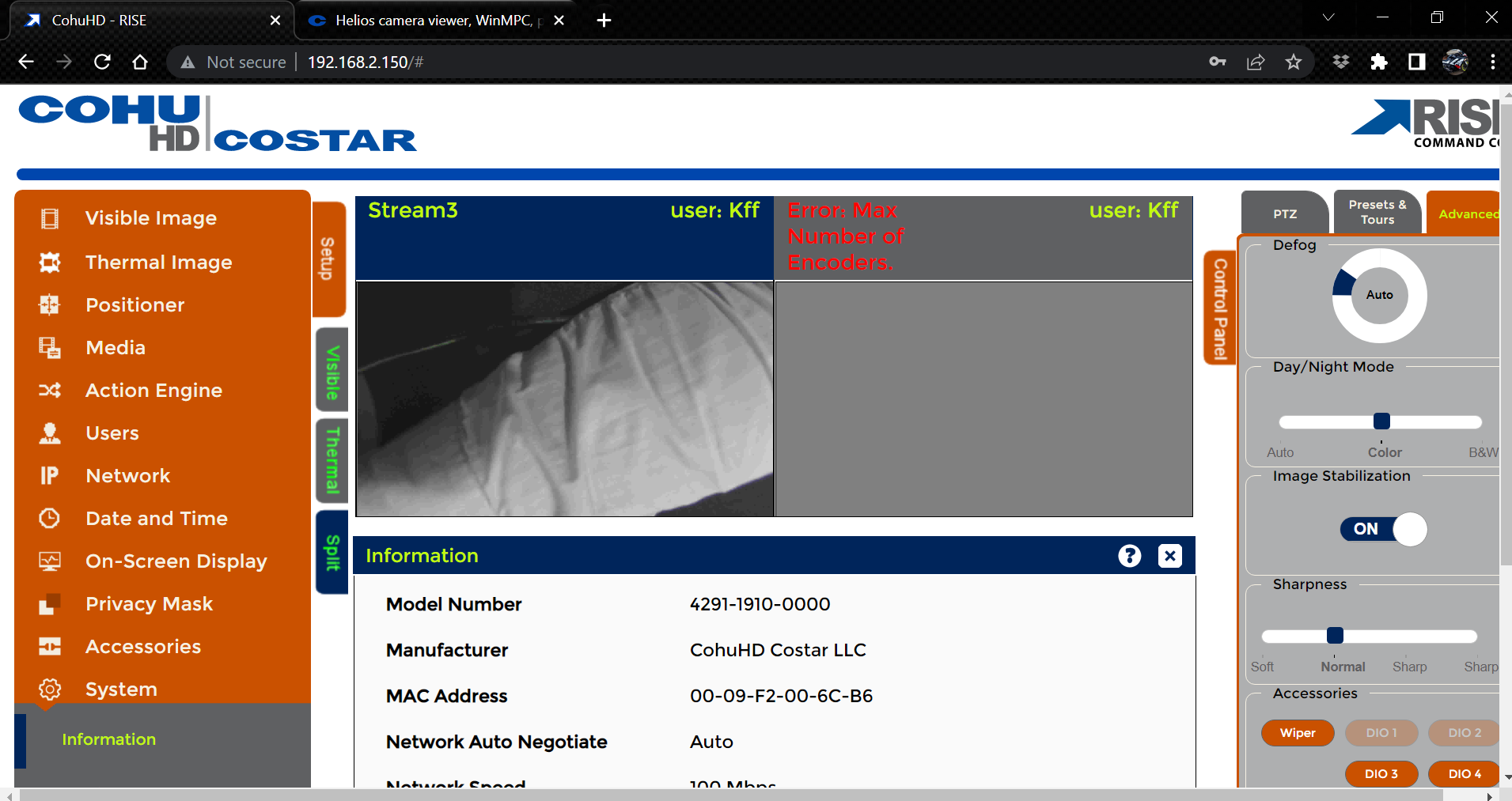Screen dimensions: 1512x801
Task: Switch to Helios camera viewer browser tab
Action: coord(436,21)
